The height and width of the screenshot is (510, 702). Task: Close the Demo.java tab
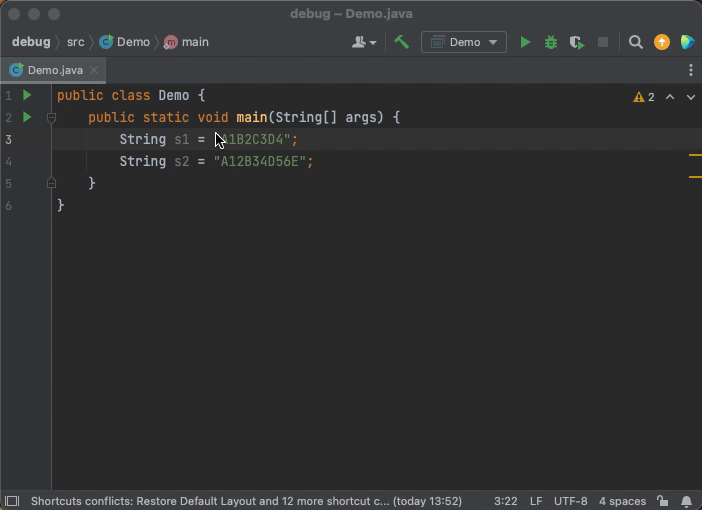94,70
